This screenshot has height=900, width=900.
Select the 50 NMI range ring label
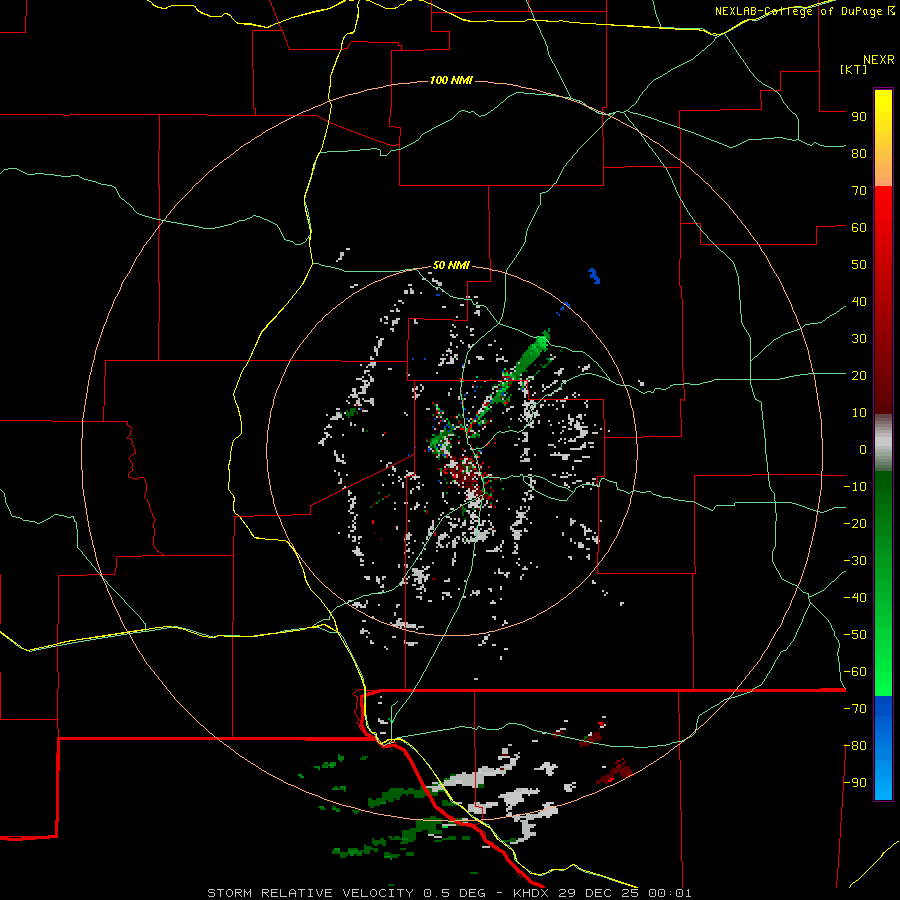pos(451,265)
